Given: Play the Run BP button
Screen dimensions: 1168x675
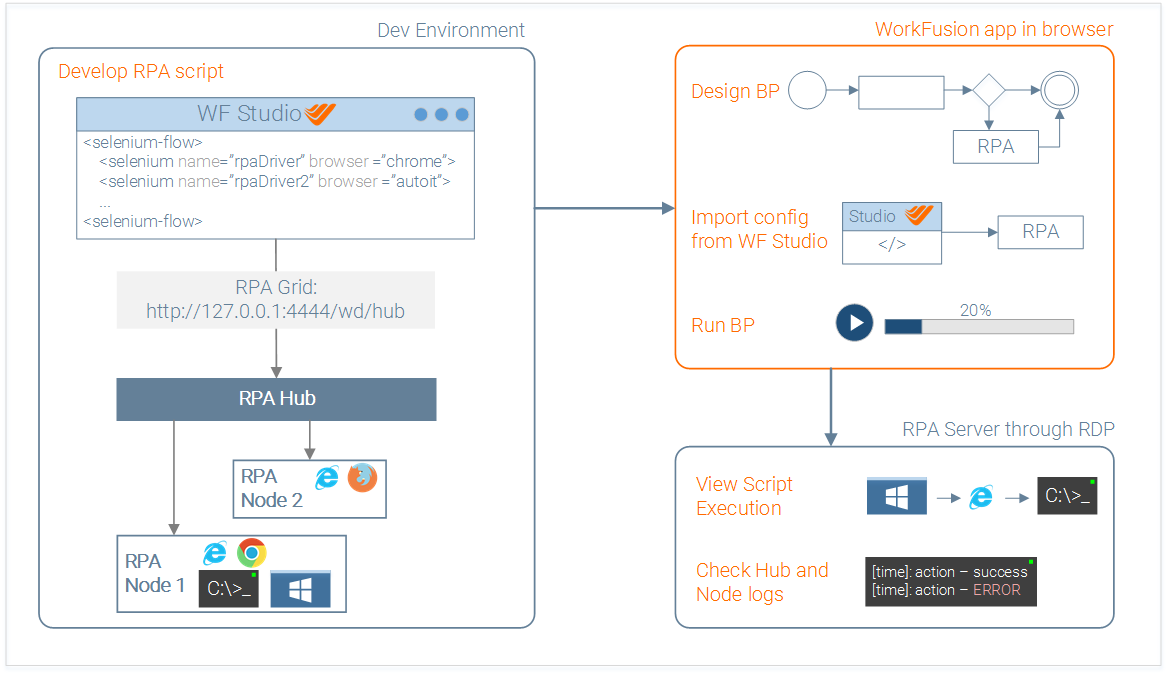Looking at the screenshot, I should tap(854, 323).
